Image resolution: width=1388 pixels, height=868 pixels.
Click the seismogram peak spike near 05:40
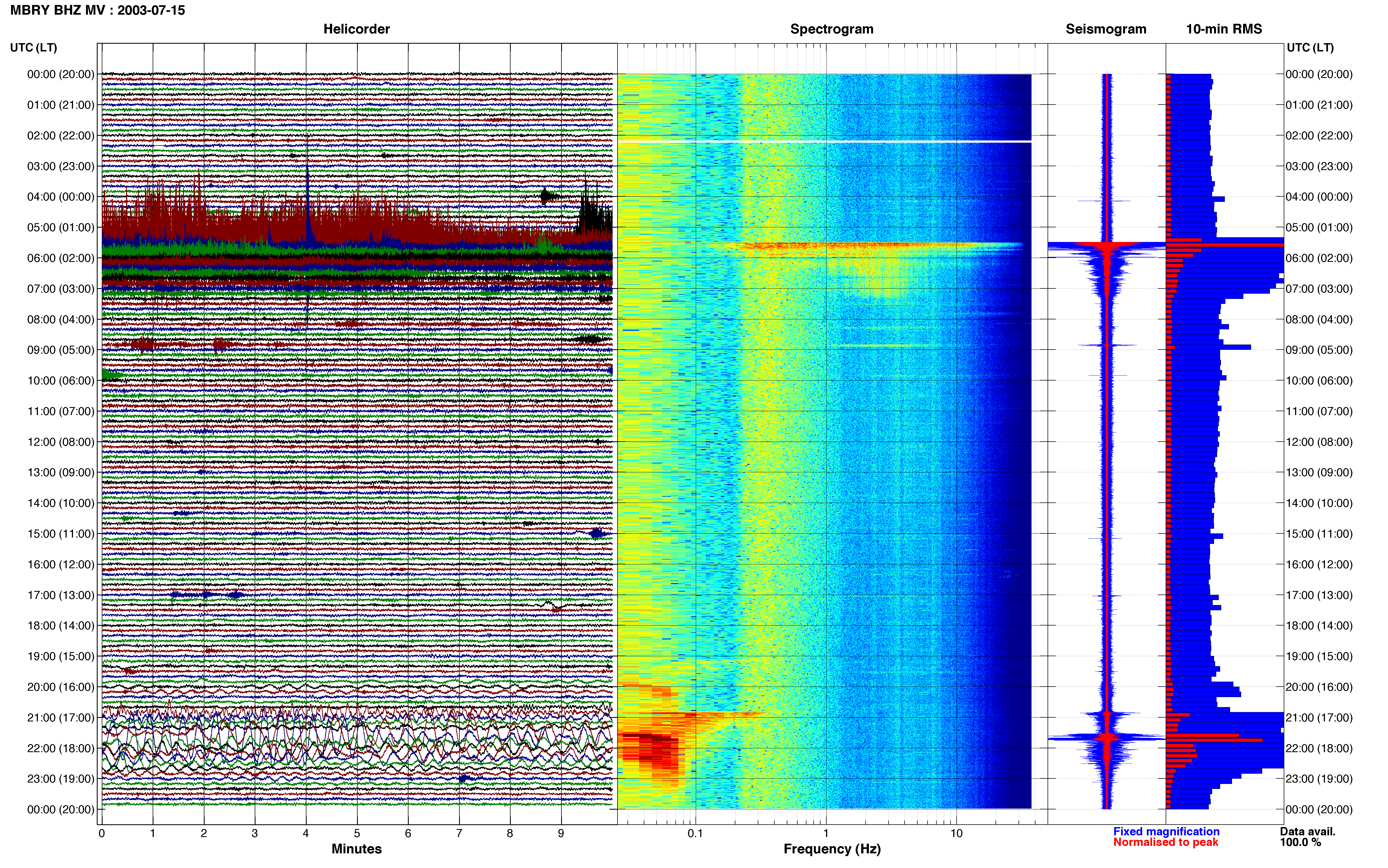click(1107, 246)
